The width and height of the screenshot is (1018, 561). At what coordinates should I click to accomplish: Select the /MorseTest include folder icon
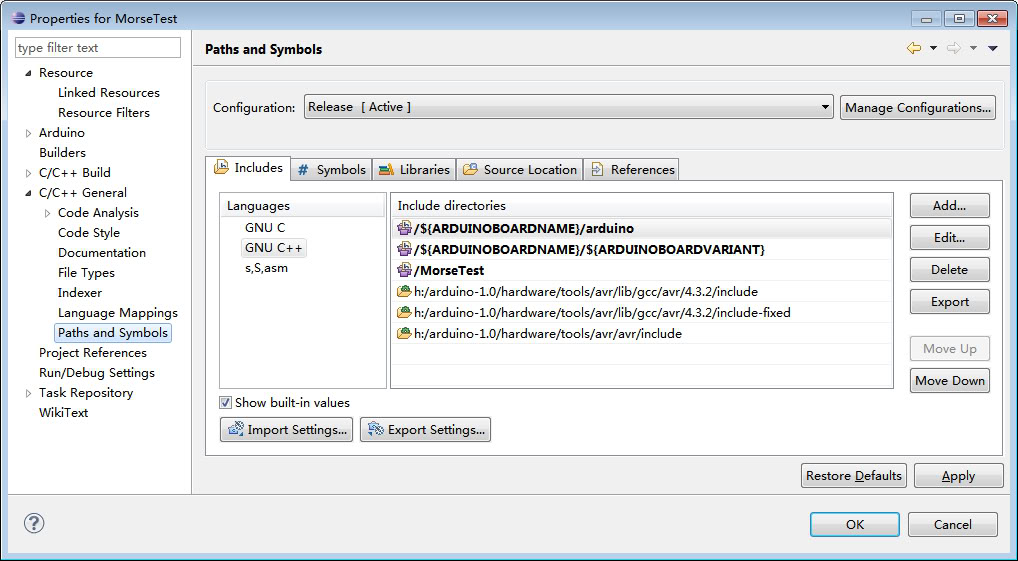coord(404,271)
